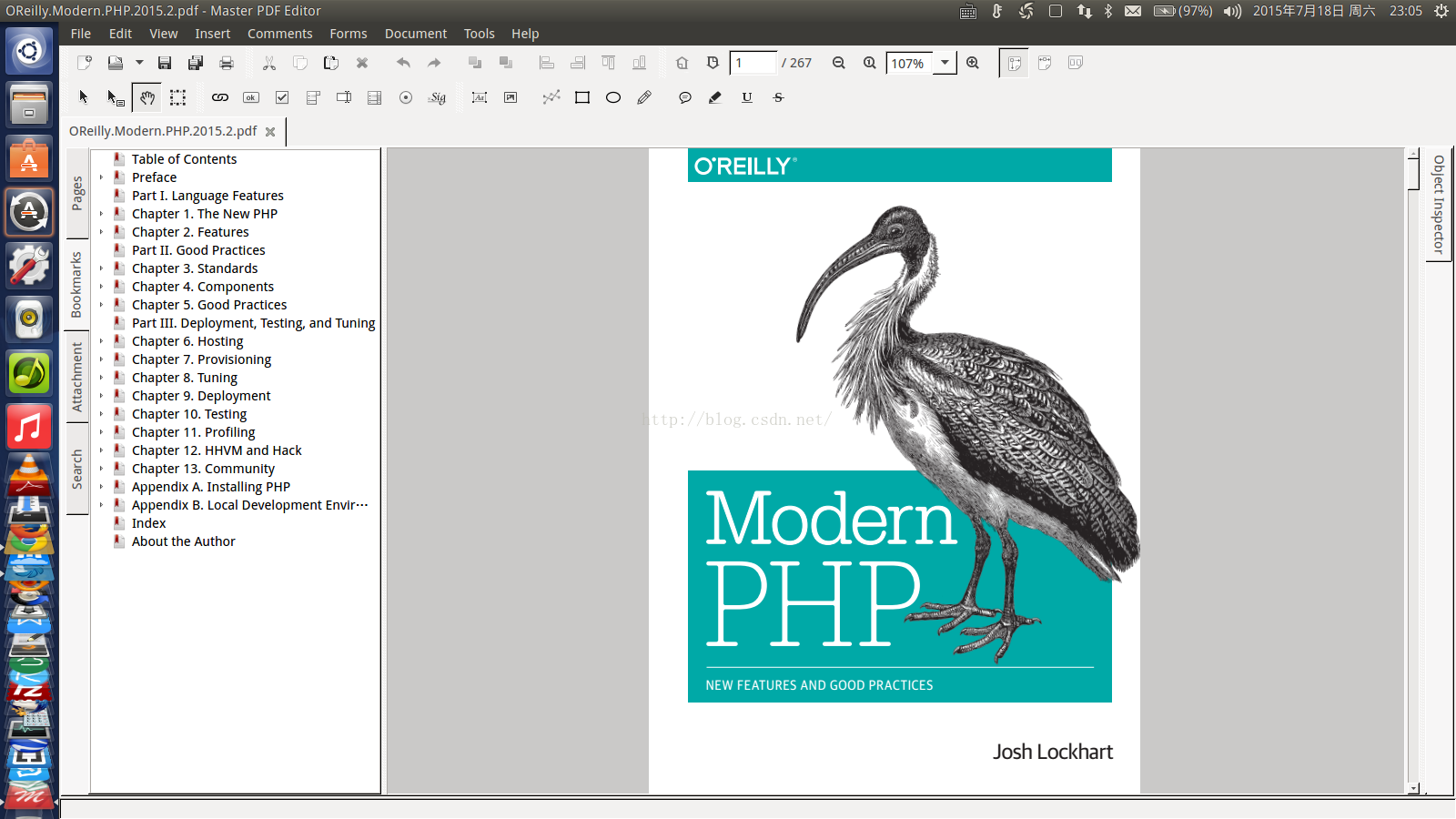Expand Chapter 9. Deployment bookmark arrow

[x=101, y=396]
